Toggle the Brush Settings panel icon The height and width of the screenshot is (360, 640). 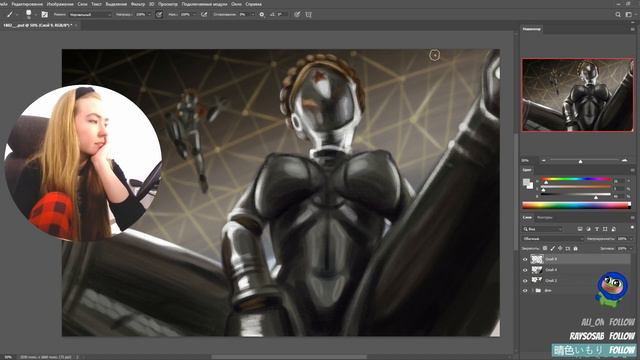click(x=44, y=14)
